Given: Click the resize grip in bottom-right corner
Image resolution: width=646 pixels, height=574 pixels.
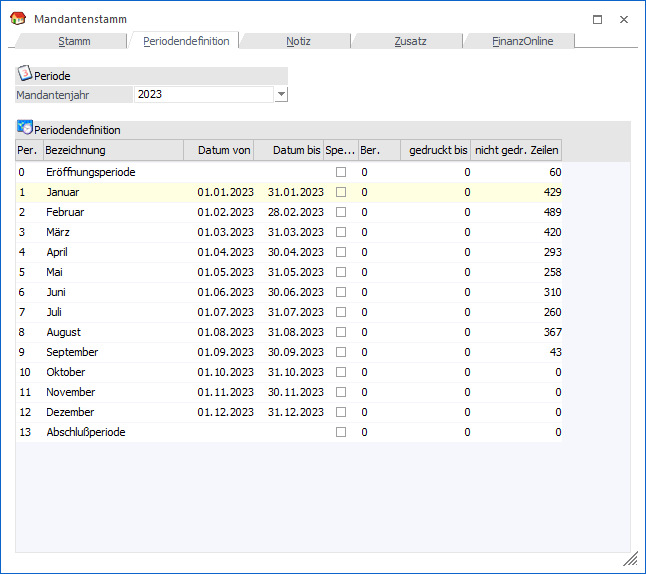Looking at the screenshot, I should point(630,559).
